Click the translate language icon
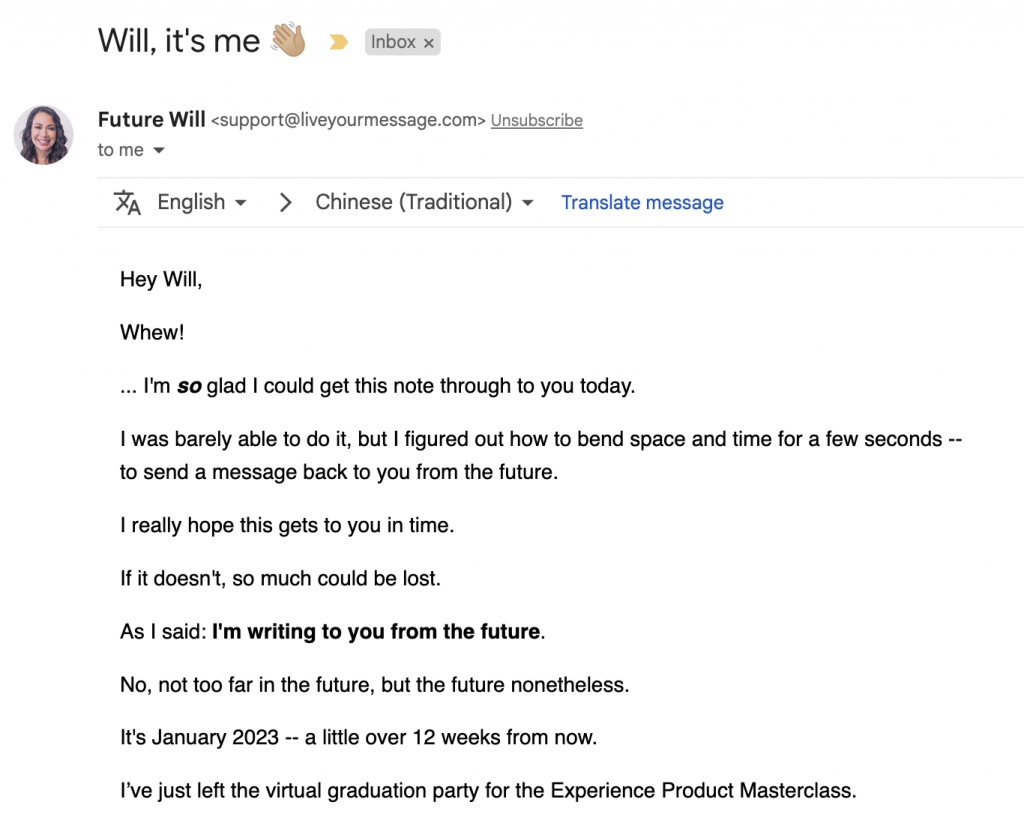Image resolution: width=1024 pixels, height=826 pixels. (x=127, y=202)
